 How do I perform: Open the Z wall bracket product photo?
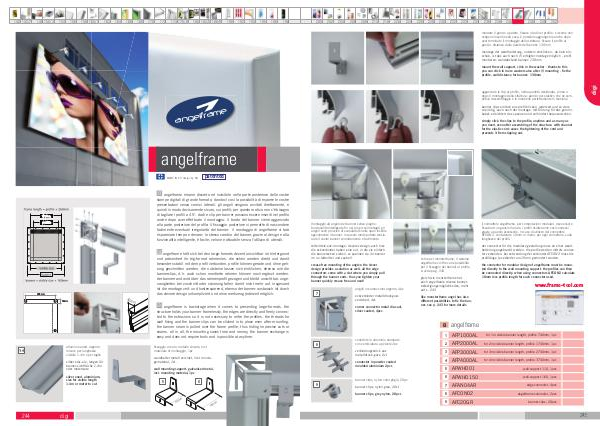coord(129,374)
